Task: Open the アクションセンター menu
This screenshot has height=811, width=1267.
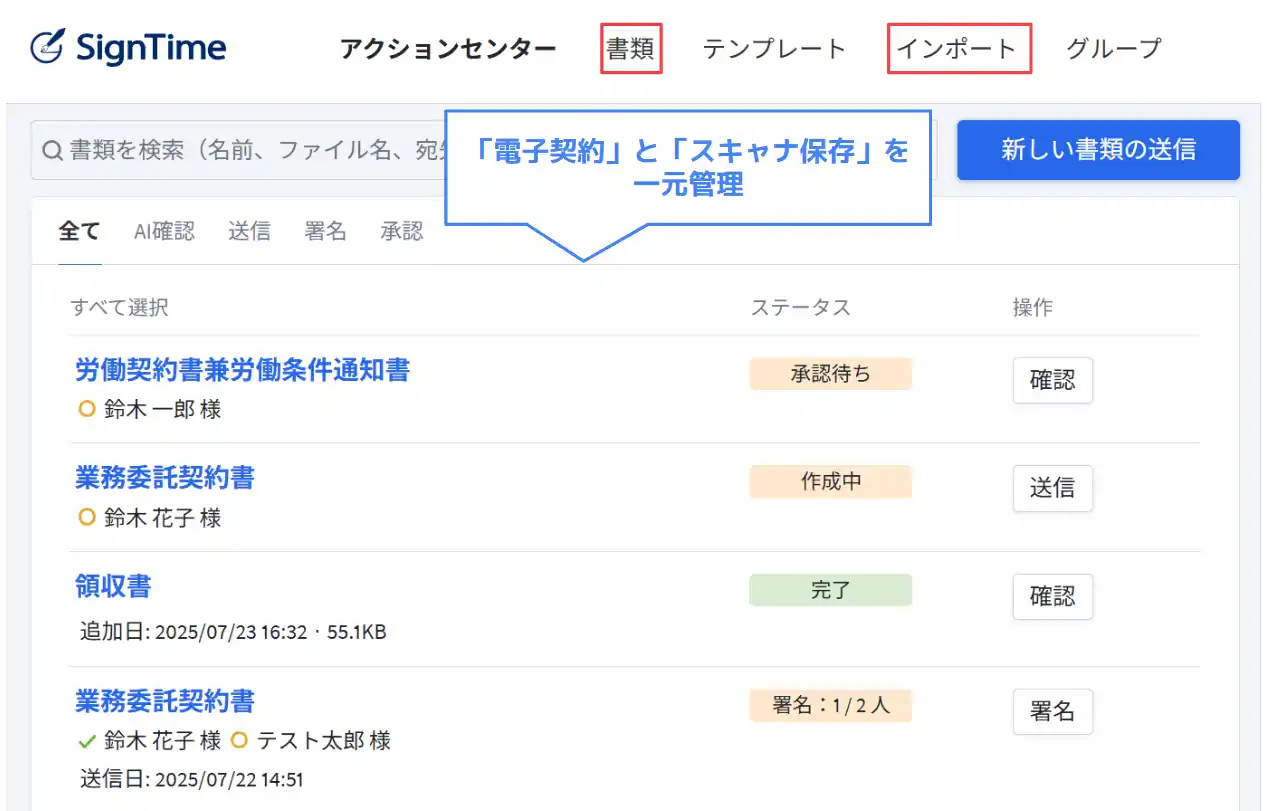Action: click(447, 46)
